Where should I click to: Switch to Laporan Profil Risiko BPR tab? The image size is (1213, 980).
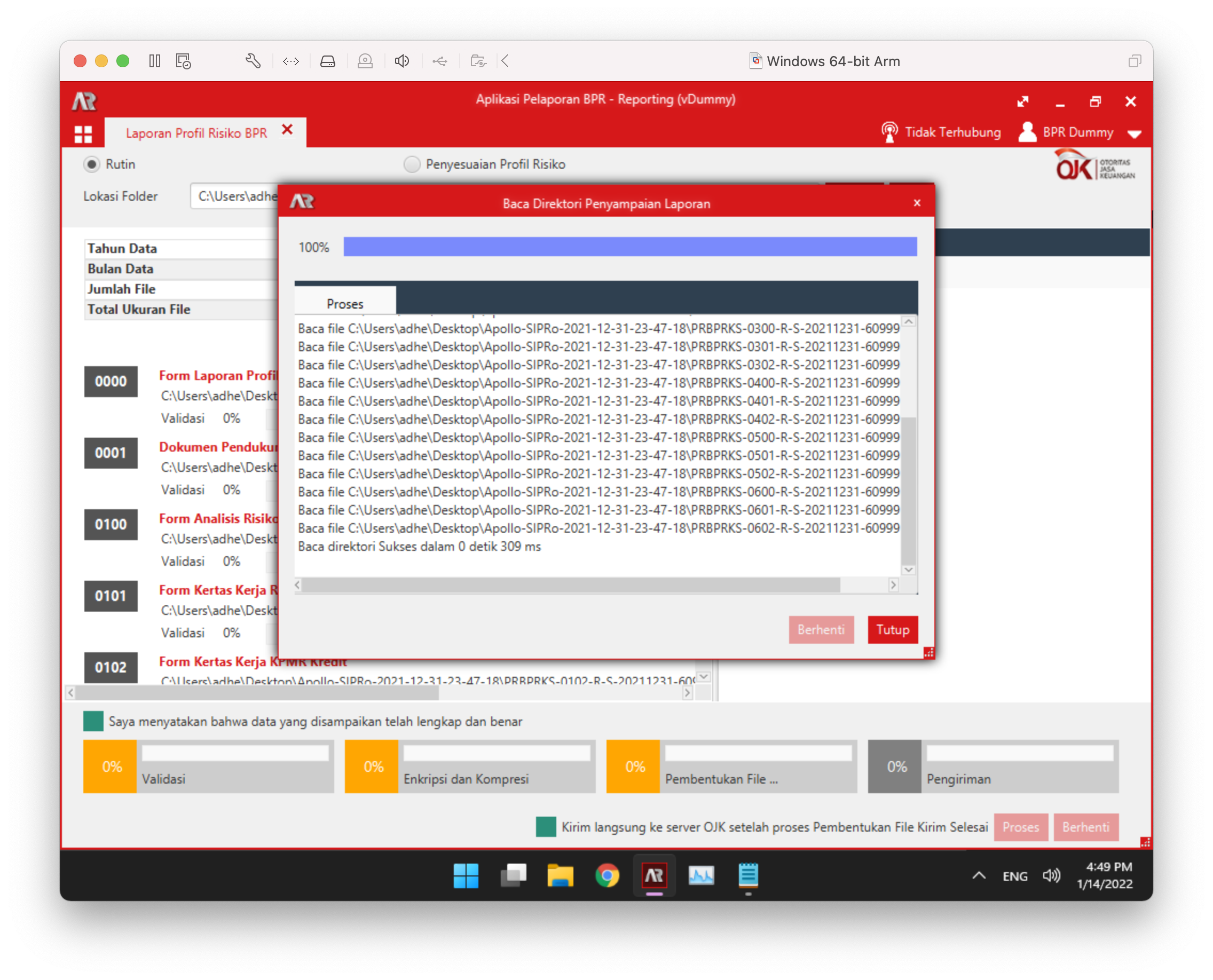pyautogui.click(x=196, y=133)
